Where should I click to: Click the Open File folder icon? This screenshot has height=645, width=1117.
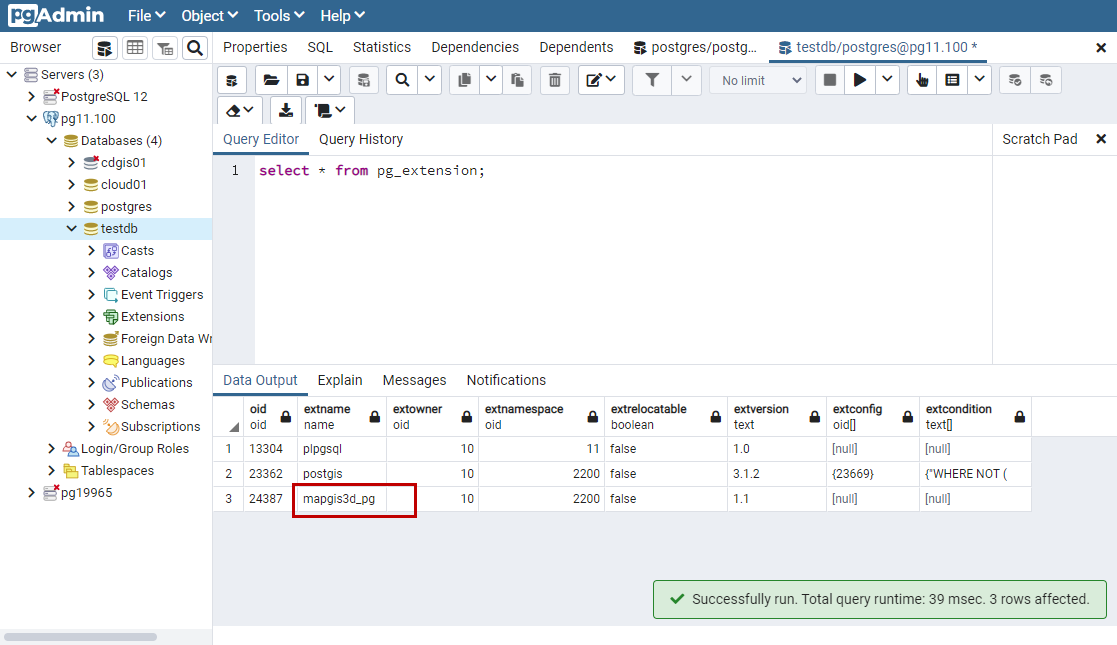click(271, 81)
